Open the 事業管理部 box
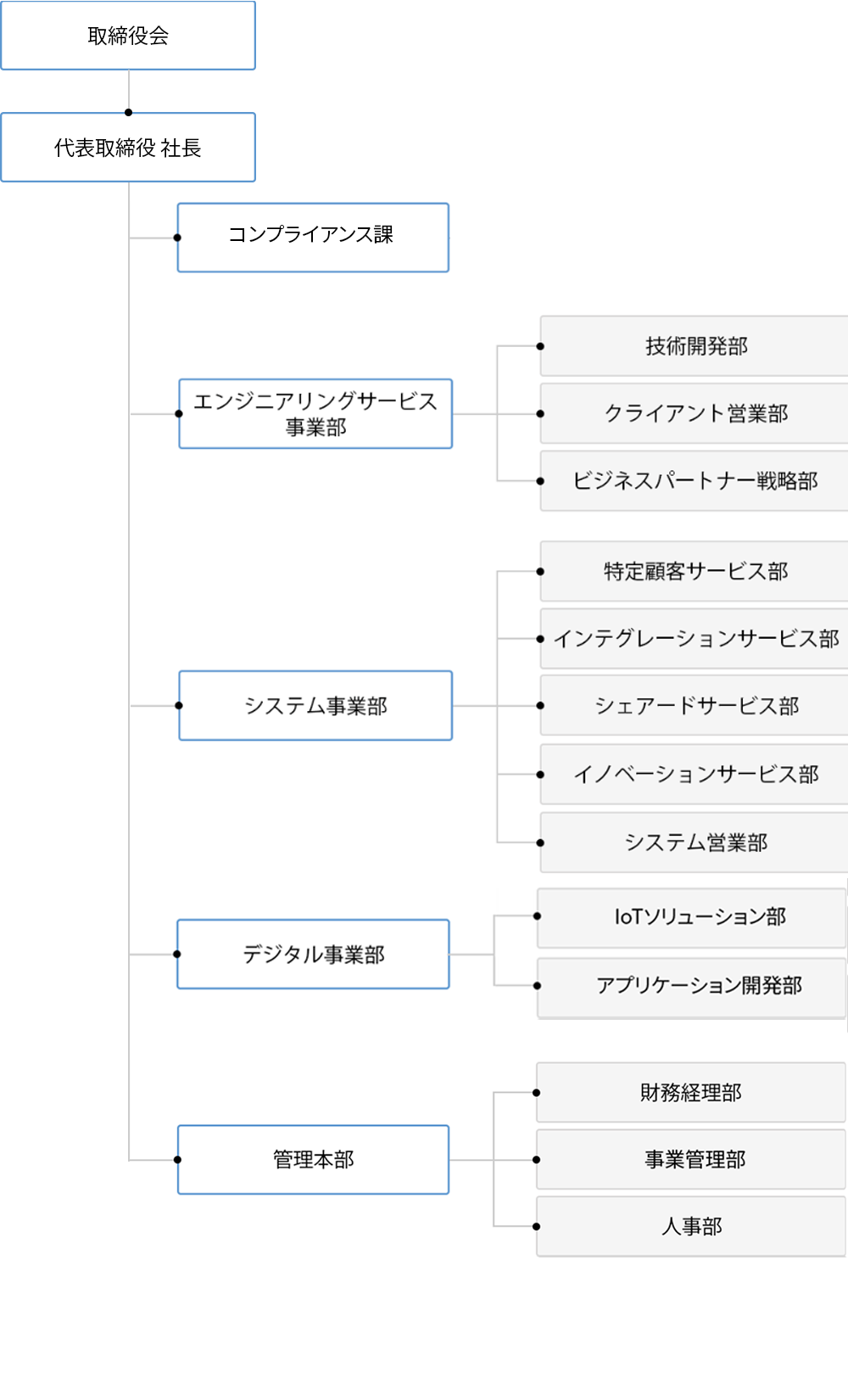Image resolution: width=848 pixels, height=1400 pixels. tap(691, 1160)
